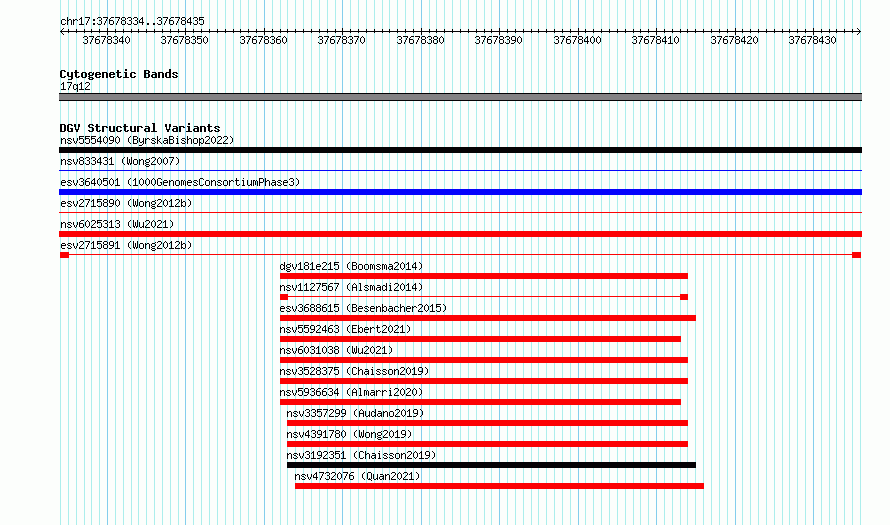This screenshot has width=890, height=525.
Task: Click the red bar for nsv5936634
Action: tap(480, 402)
